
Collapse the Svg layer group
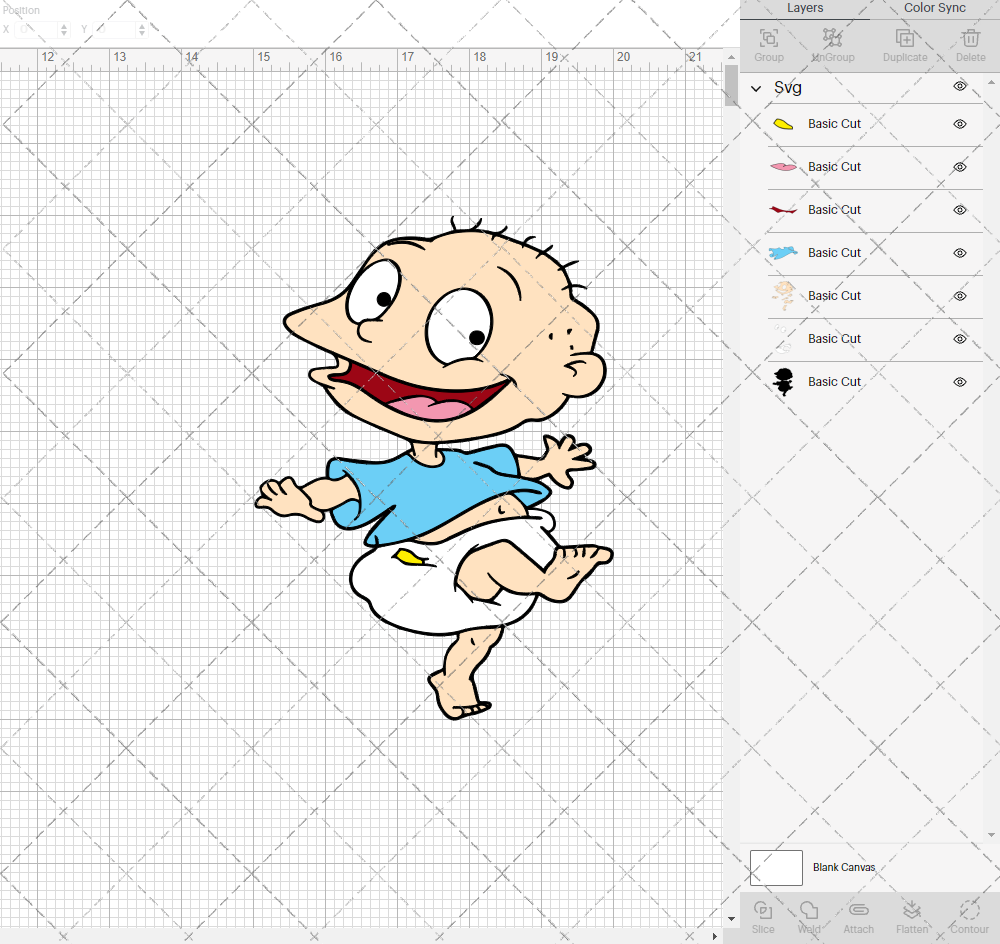click(756, 89)
